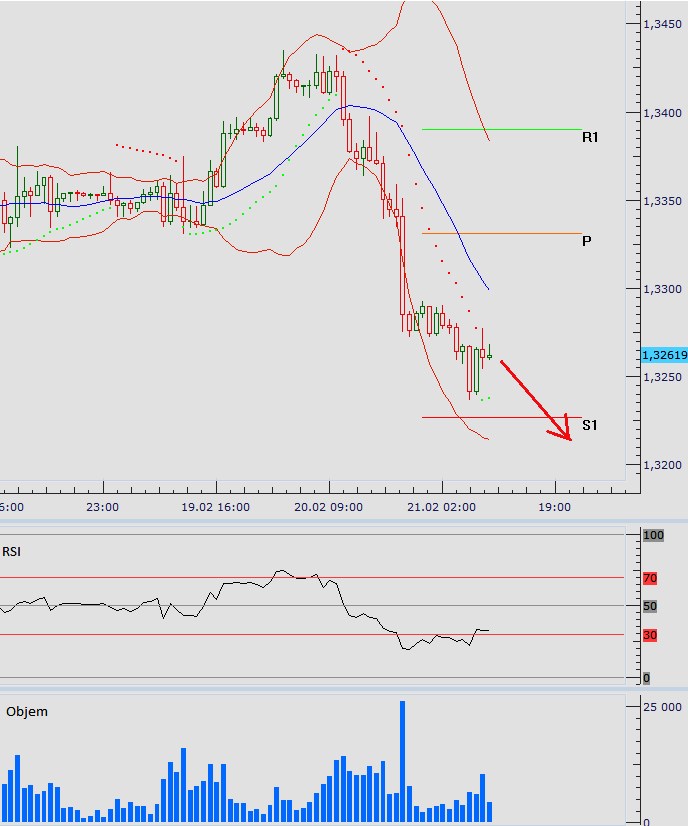Image resolution: width=688 pixels, height=826 pixels.
Task: Click the 1,3250 price axis label
Action: [x=662, y=377]
